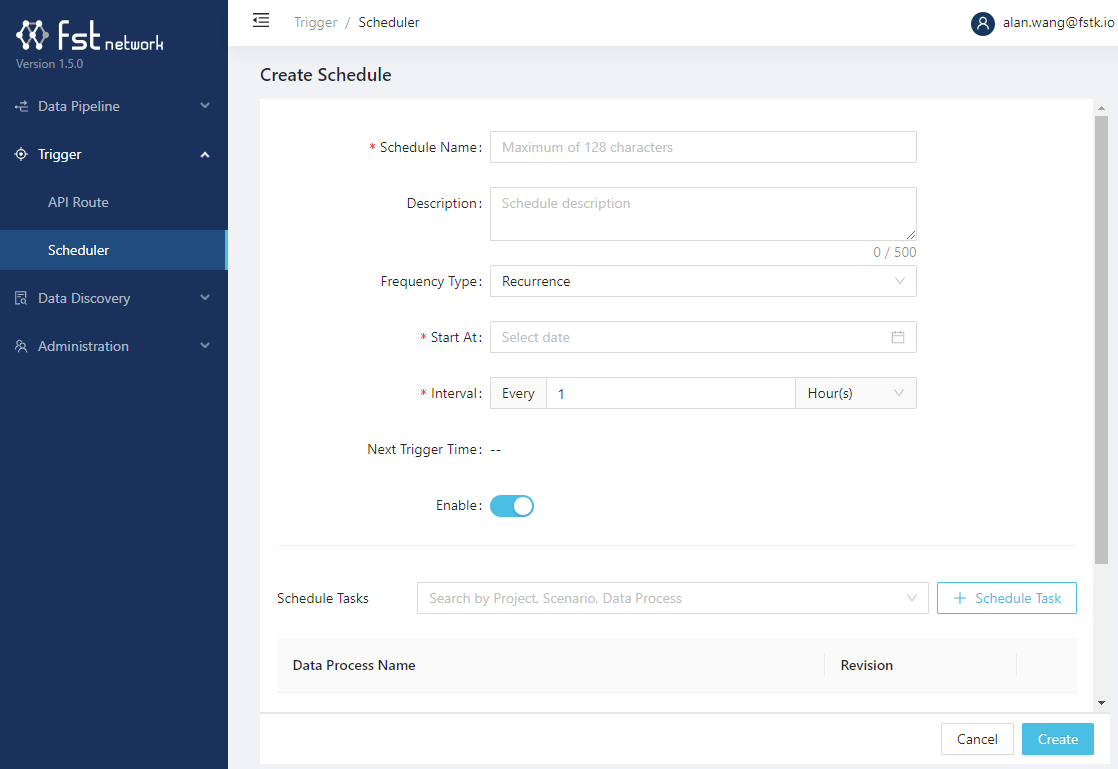Toggle the Enable switch off
1118x769 pixels.
click(x=512, y=506)
